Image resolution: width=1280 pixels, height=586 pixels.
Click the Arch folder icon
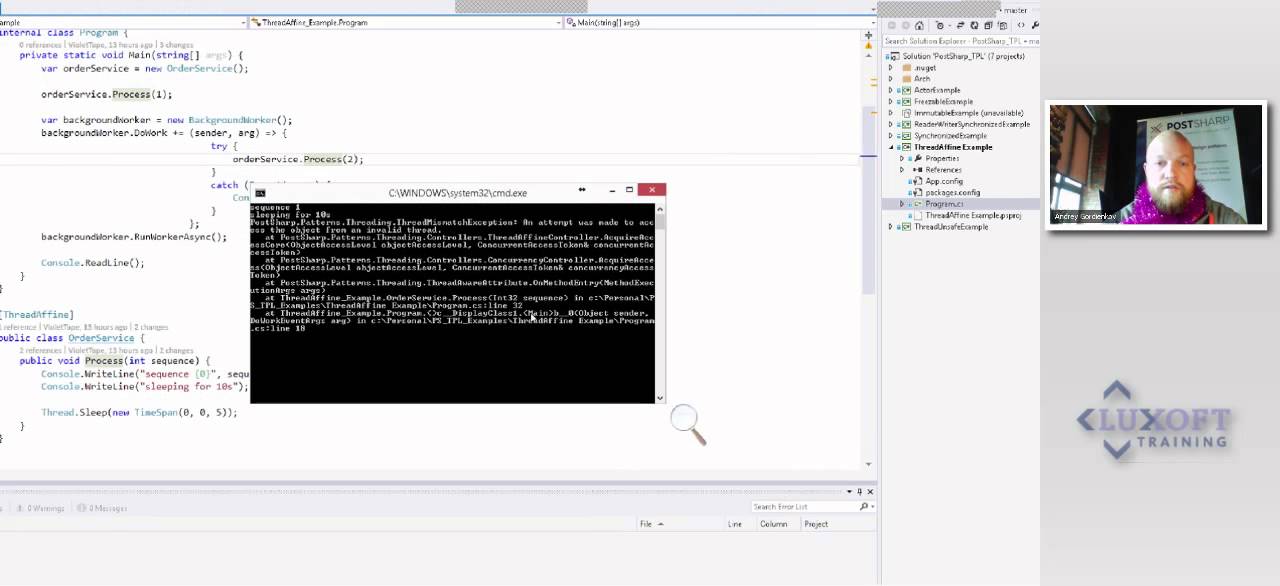tap(907, 79)
